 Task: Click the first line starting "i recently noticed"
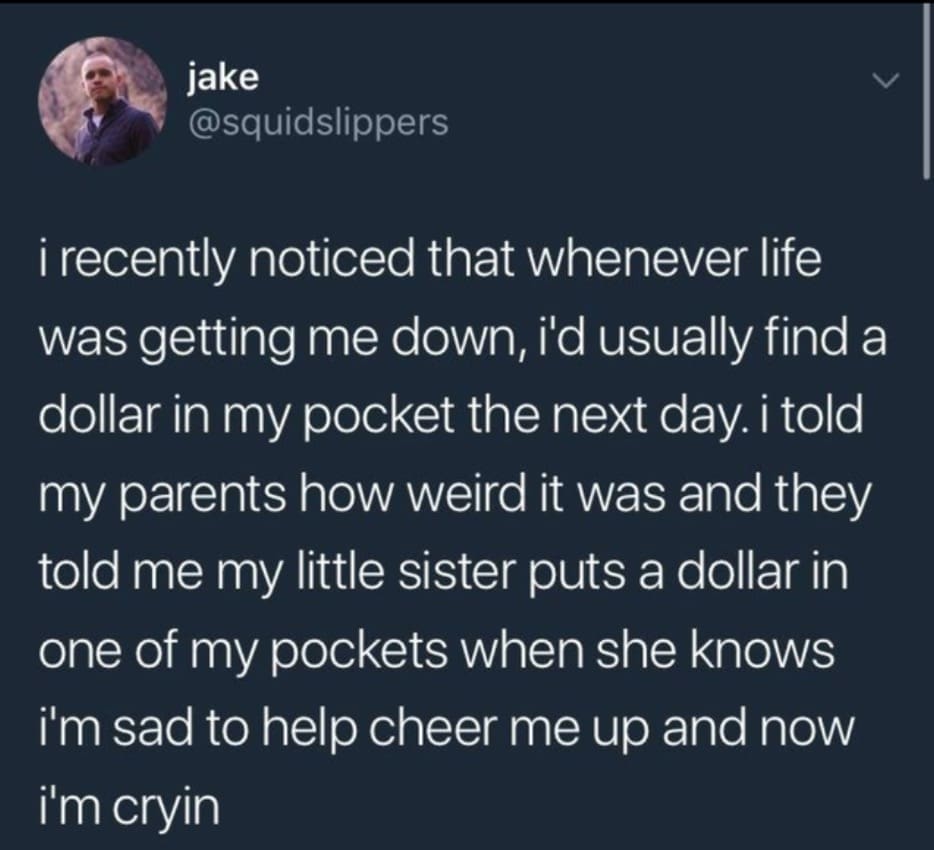coord(430,260)
